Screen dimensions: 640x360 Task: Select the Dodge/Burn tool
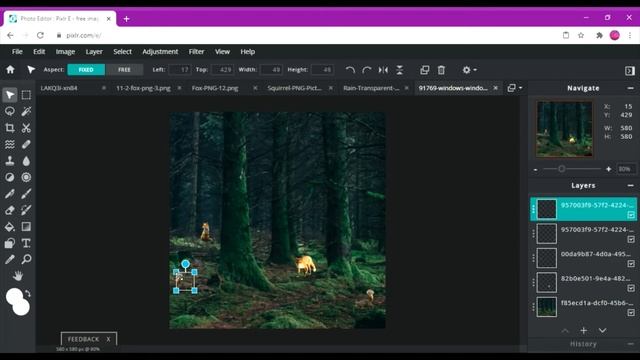(x=10, y=177)
